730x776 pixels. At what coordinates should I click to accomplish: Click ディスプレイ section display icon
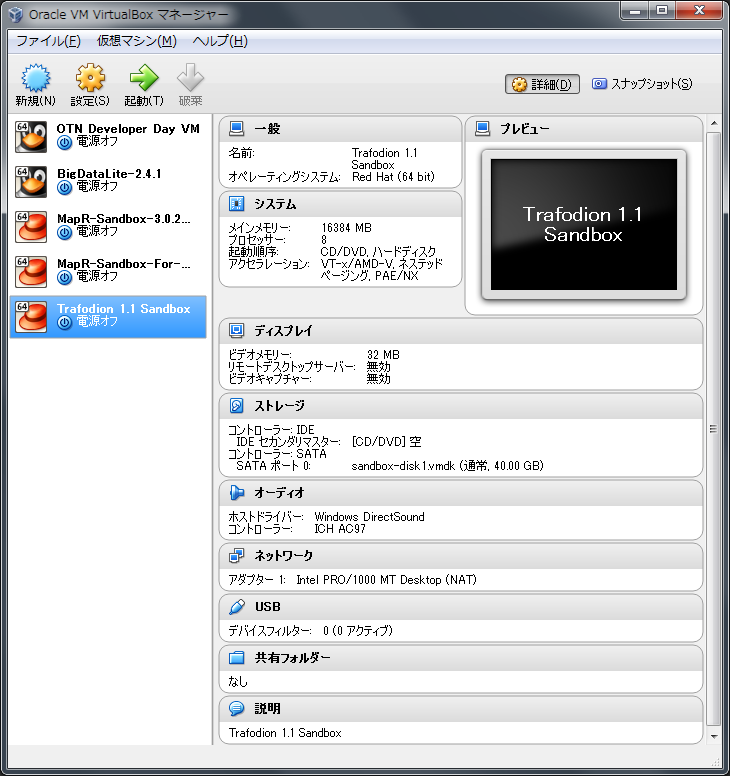click(236, 330)
